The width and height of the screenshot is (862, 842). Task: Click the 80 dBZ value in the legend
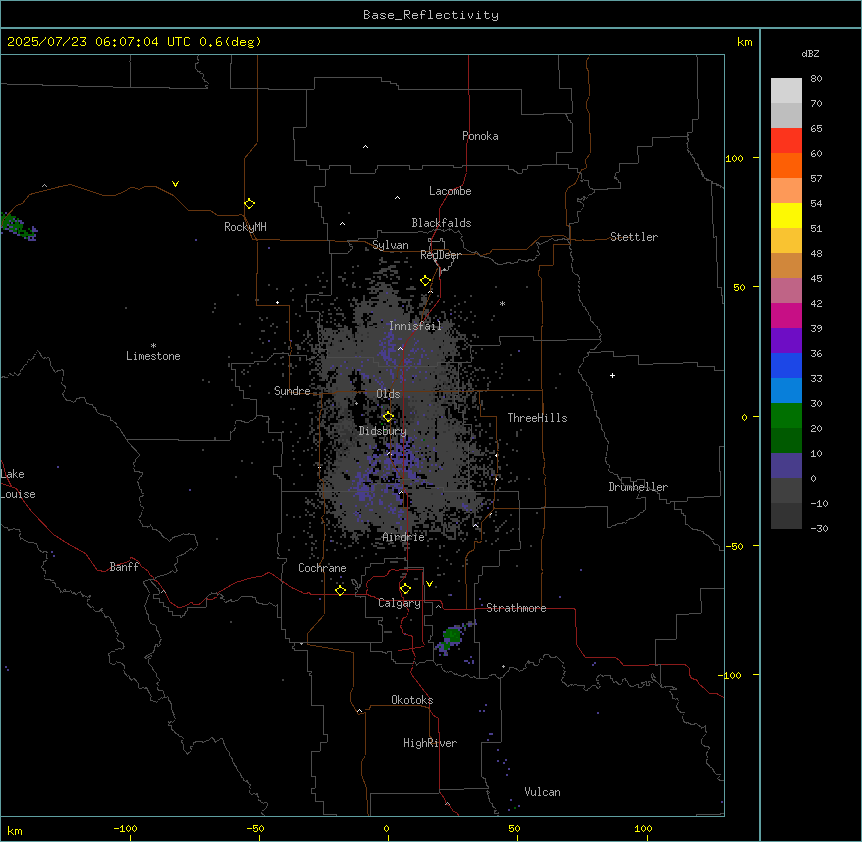click(x=816, y=79)
